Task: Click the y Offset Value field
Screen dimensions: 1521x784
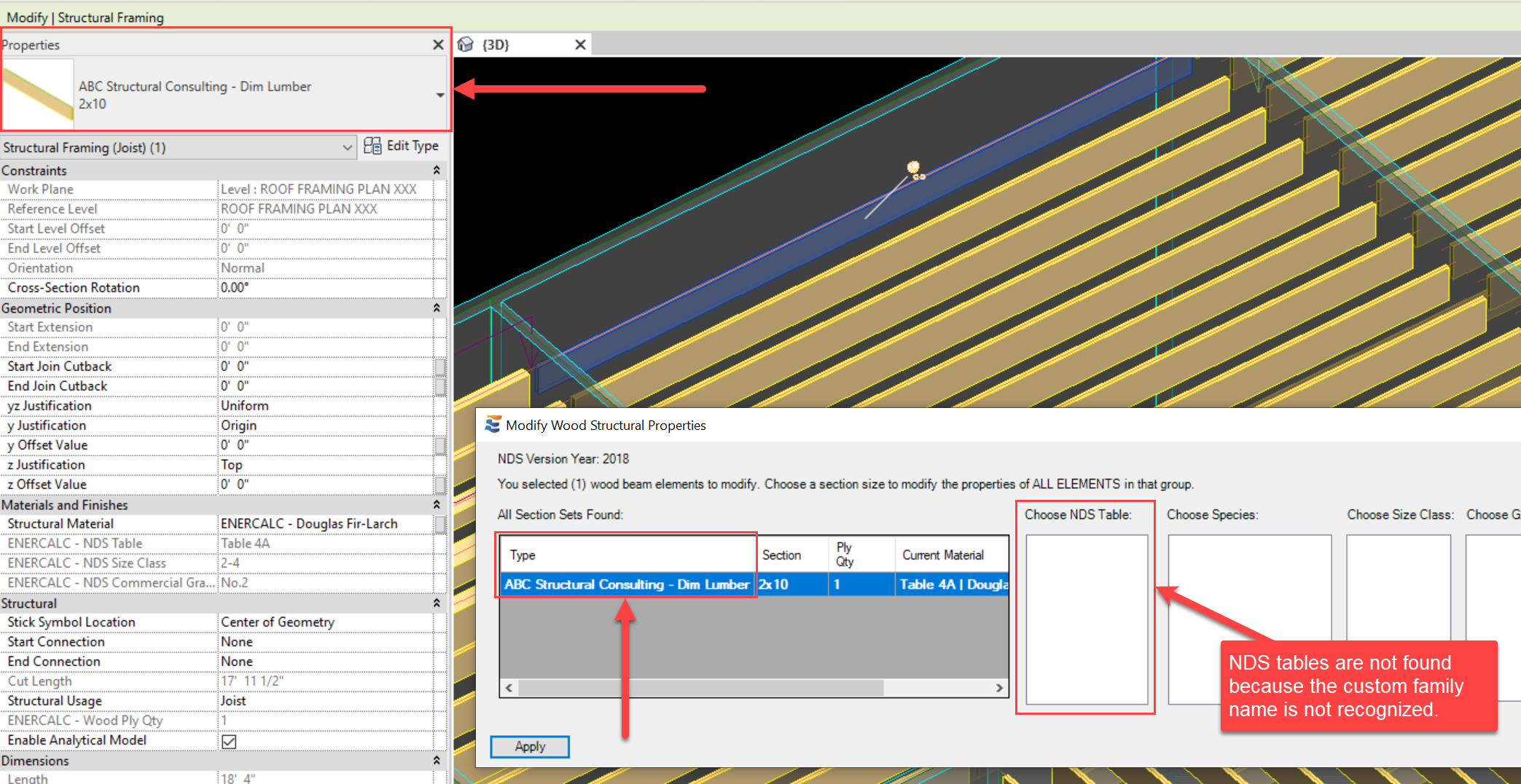Action: (x=326, y=445)
